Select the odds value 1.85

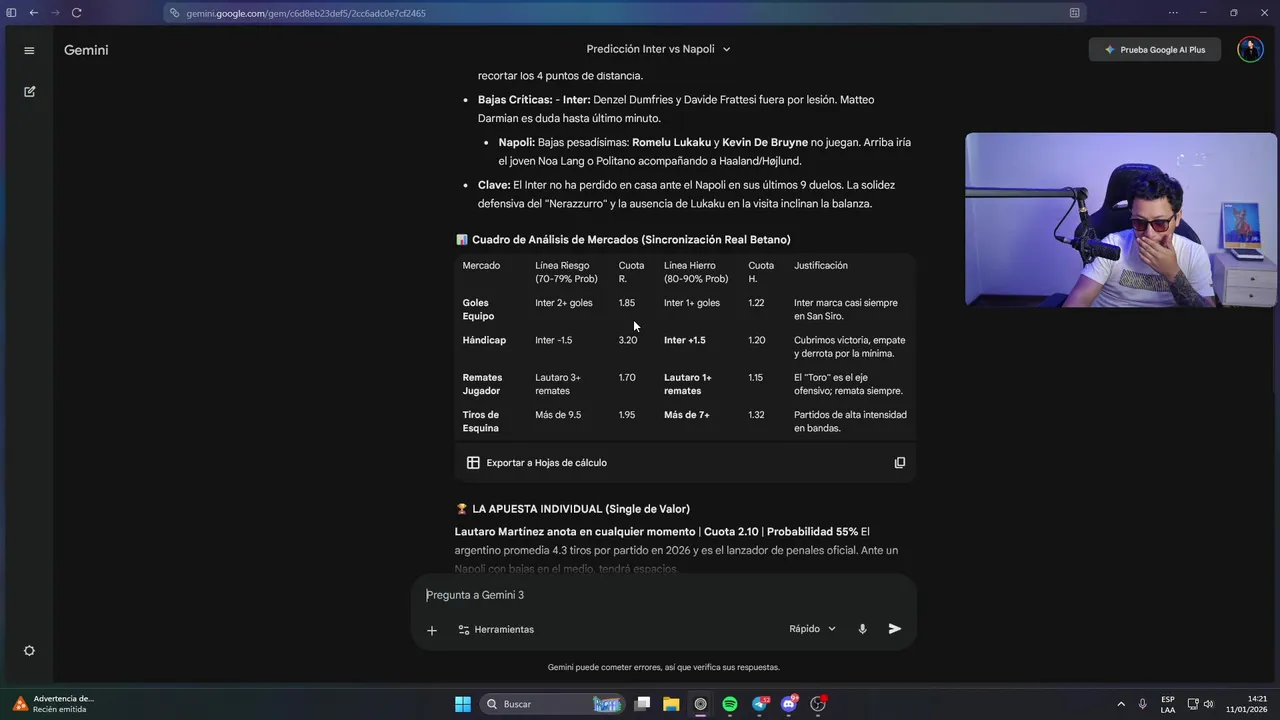(626, 303)
